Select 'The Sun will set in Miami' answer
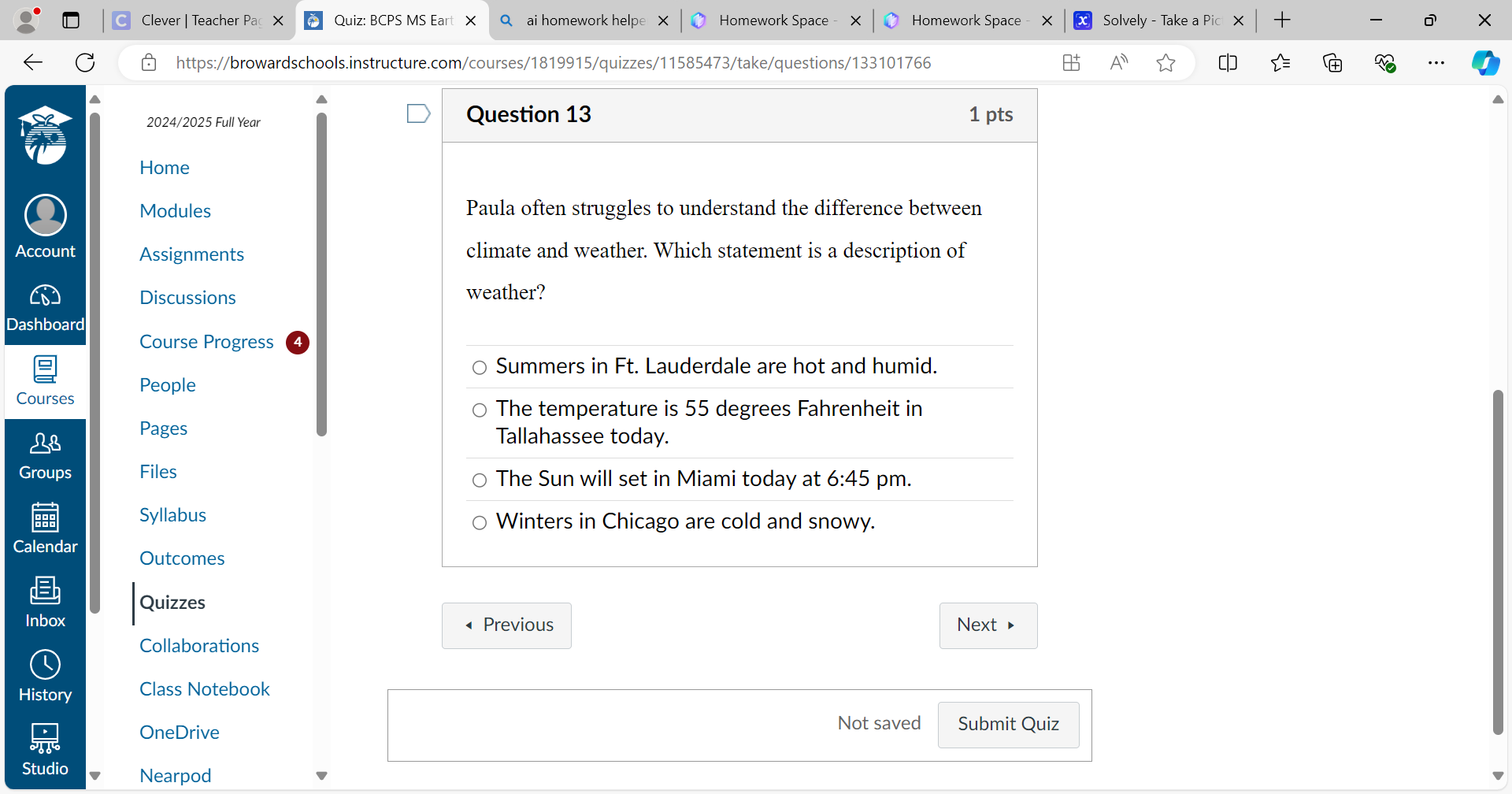 coord(479,480)
